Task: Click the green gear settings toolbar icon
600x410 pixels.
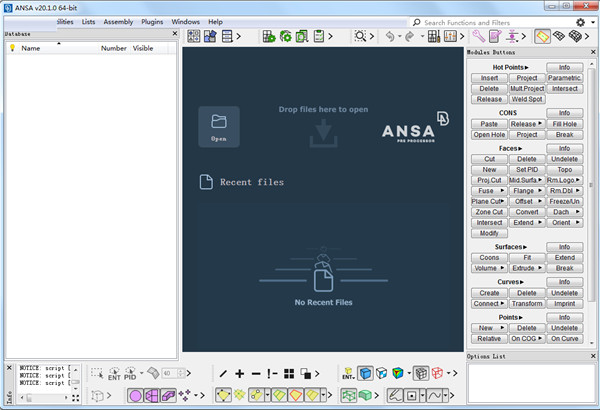Action: click(x=285, y=36)
